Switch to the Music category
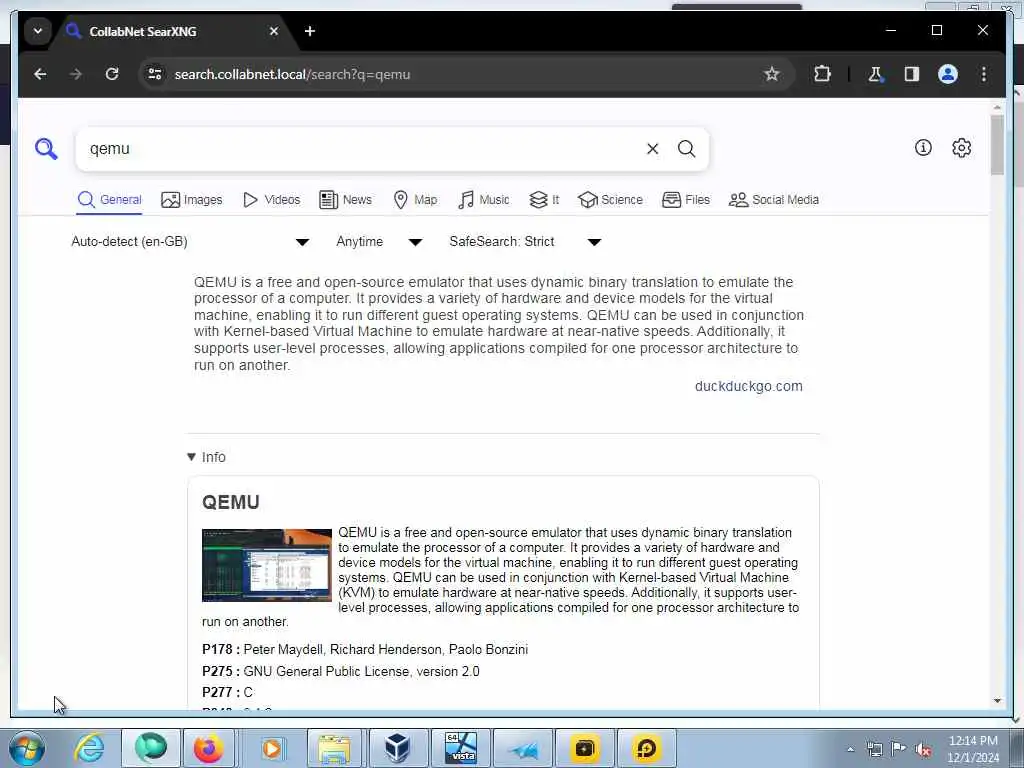 click(483, 200)
